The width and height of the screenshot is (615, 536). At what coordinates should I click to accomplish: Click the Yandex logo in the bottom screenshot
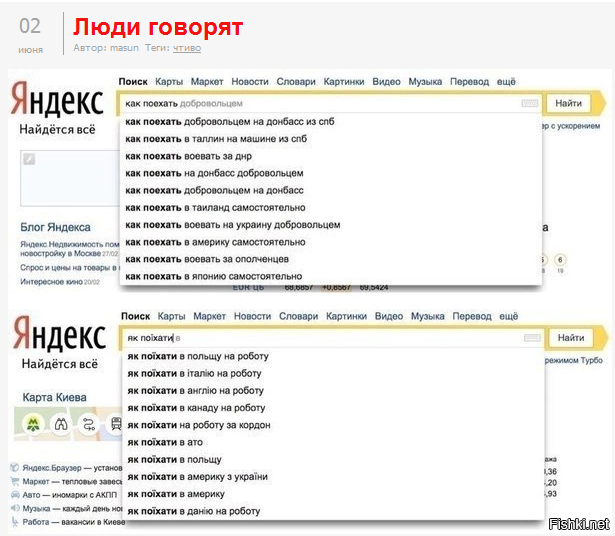[60, 333]
